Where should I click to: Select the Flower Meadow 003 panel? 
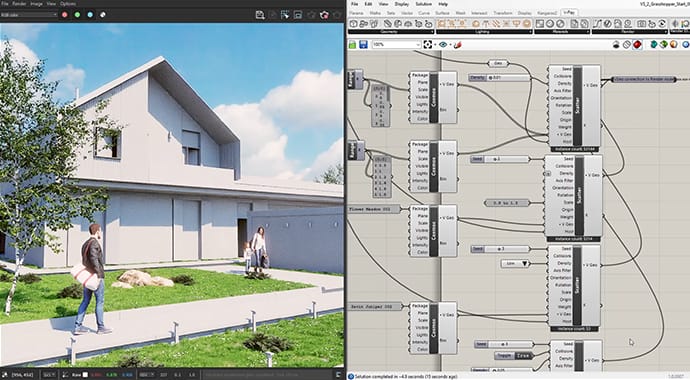tap(374, 209)
